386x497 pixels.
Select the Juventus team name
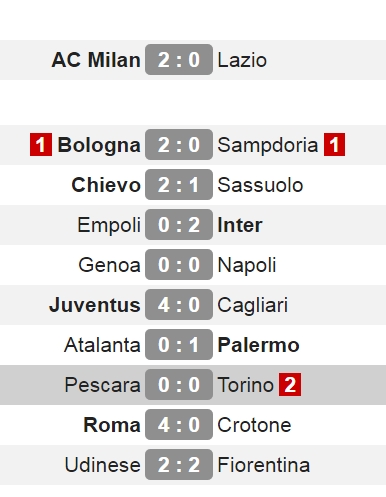click(x=95, y=305)
